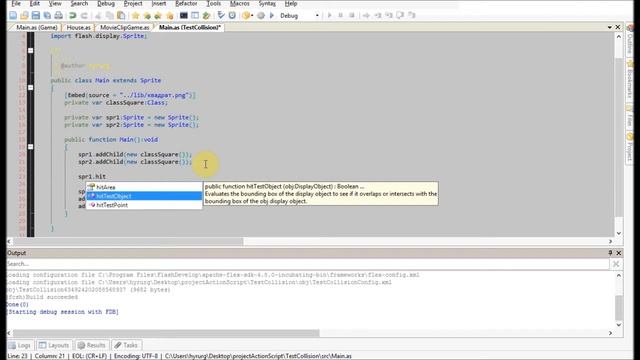The height and width of the screenshot is (360, 640).
Task: Open the Syntax menu
Action: (267, 4)
